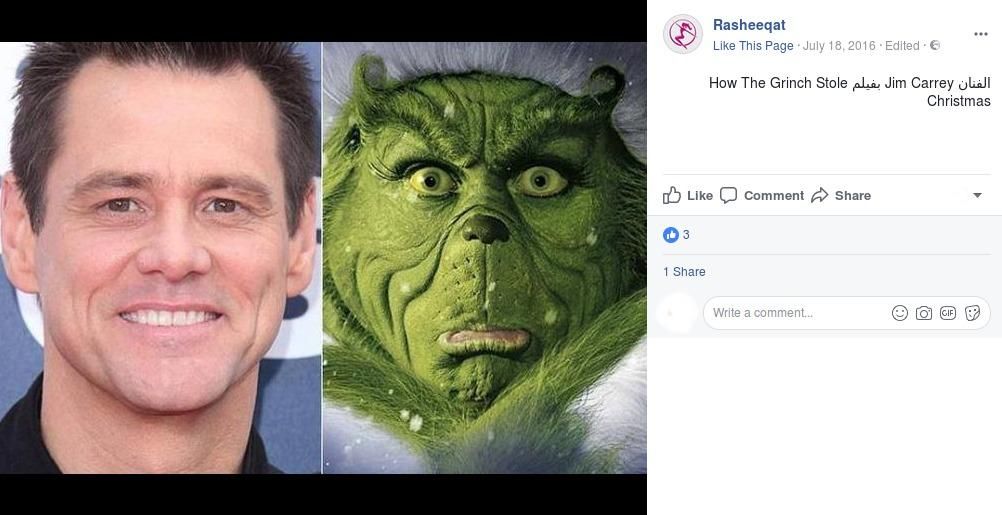The width and height of the screenshot is (1002, 515).
Task: Share the post using the Share button
Action: coord(841,195)
